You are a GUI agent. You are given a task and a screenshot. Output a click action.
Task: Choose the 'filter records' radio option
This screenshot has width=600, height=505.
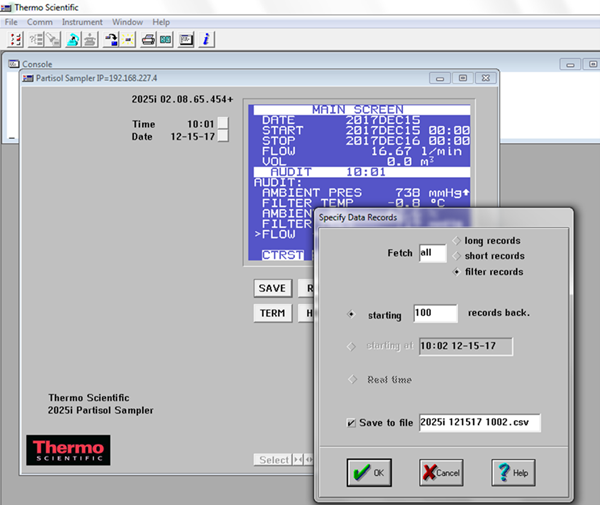tap(458, 272)
